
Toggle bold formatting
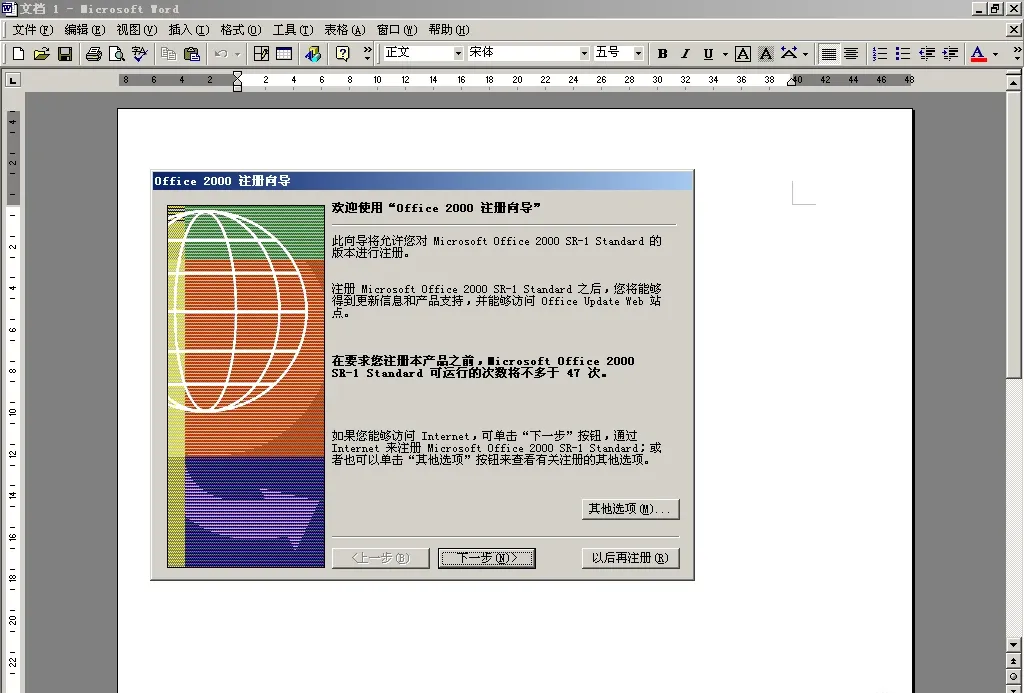click(662, 54)
